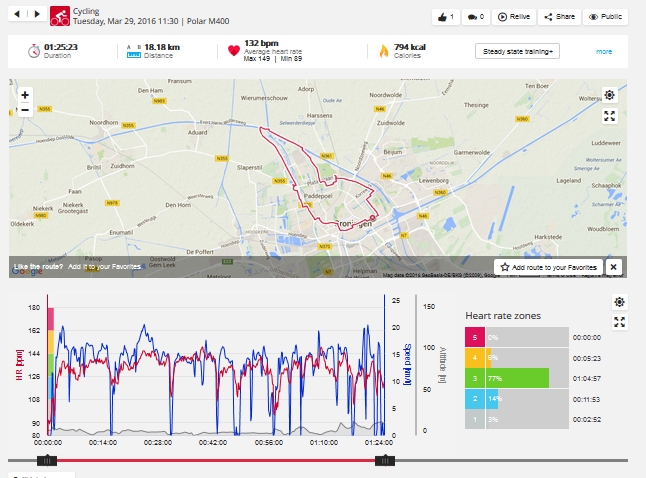Open chart settings gear icon
646x478 pixels.
[x=619, y=302]
